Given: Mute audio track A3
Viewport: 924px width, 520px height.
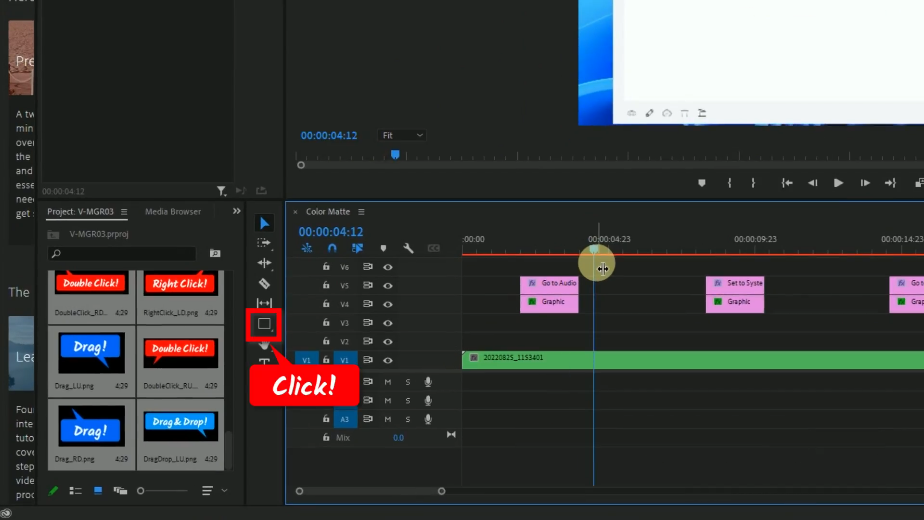Looking at the screenshot, I should tap(388, 419).
